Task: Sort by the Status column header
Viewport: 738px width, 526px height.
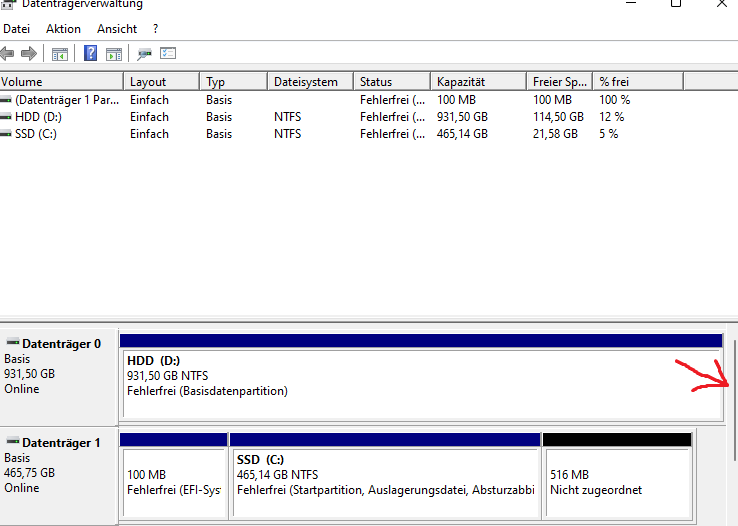Action: 392,81
